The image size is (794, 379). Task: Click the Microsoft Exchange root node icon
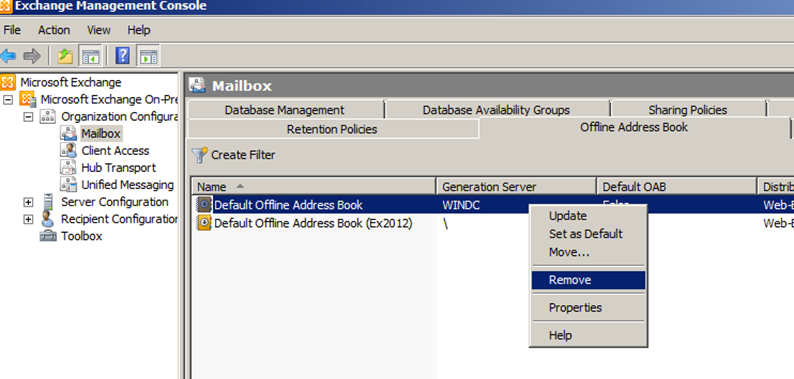[9, 82]
